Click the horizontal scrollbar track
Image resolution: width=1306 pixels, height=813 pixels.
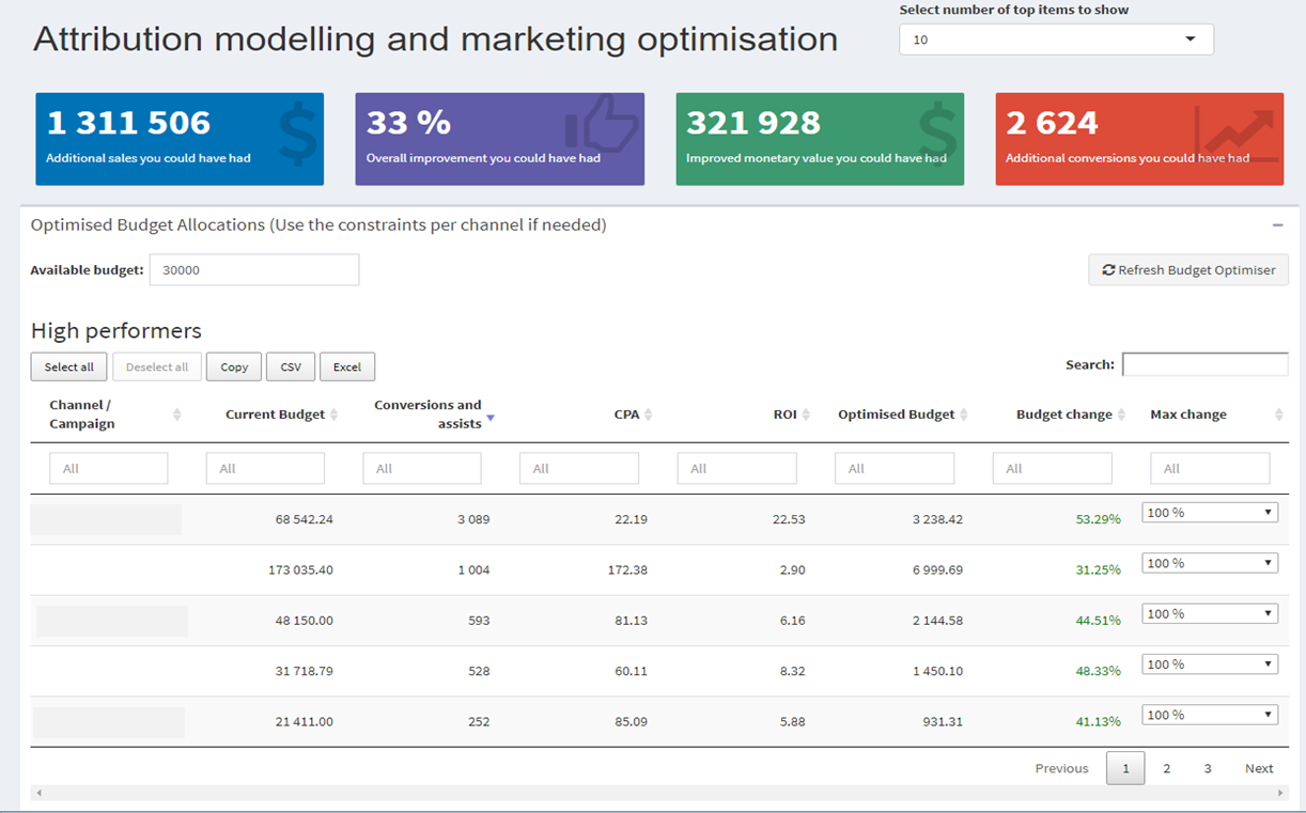coord(660,793)
